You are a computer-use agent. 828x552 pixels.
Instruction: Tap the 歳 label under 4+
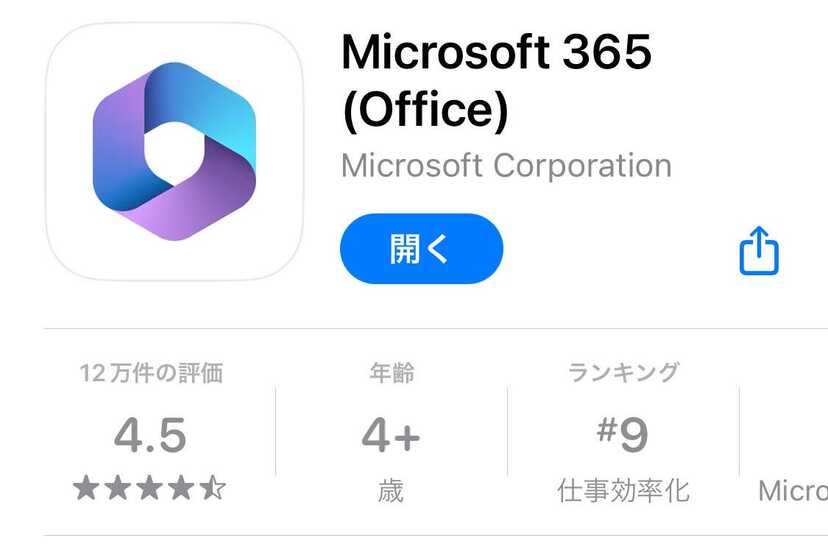391,491
